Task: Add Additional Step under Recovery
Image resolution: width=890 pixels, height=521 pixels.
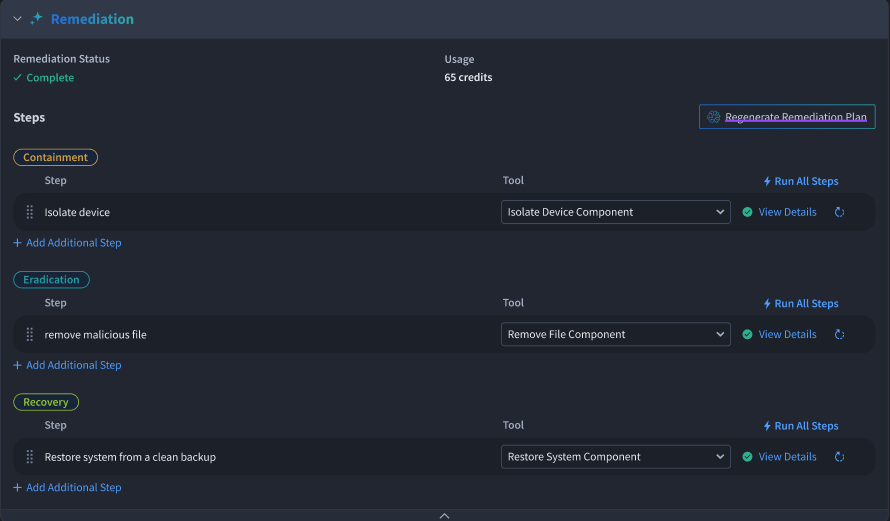Action: (68, 488)
